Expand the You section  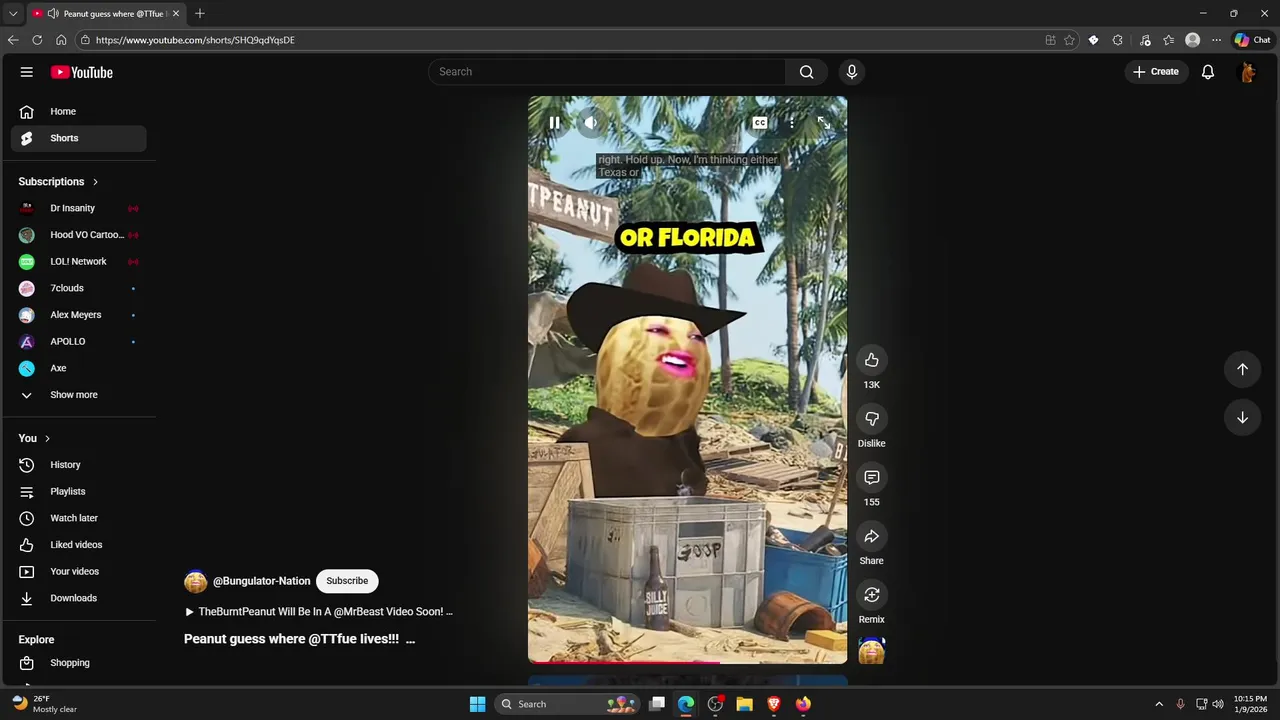(x=34, y=438)
